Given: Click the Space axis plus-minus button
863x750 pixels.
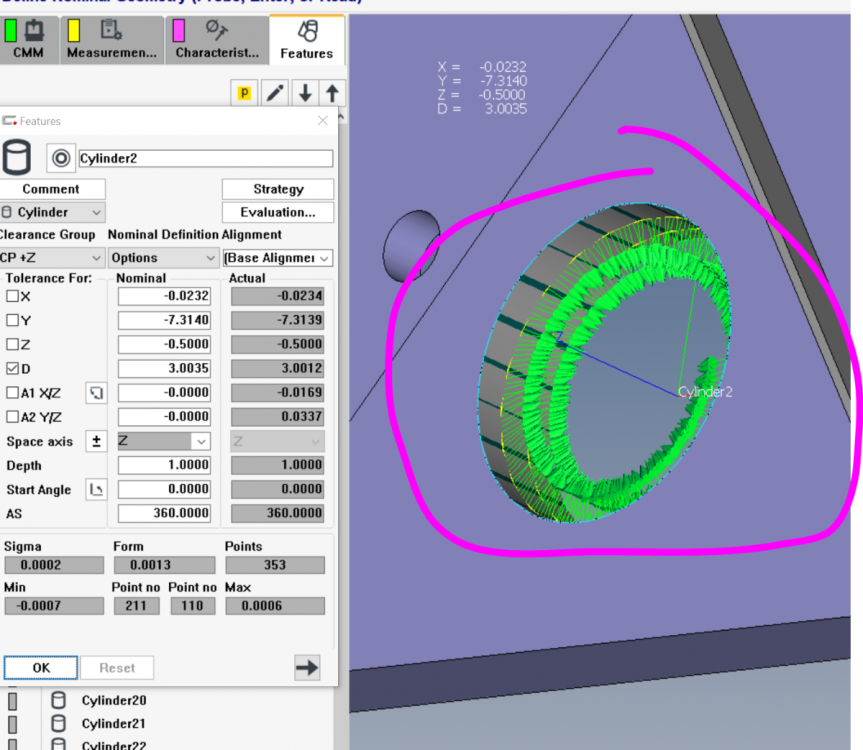Looking at the screenshot, I should (96, 441).
